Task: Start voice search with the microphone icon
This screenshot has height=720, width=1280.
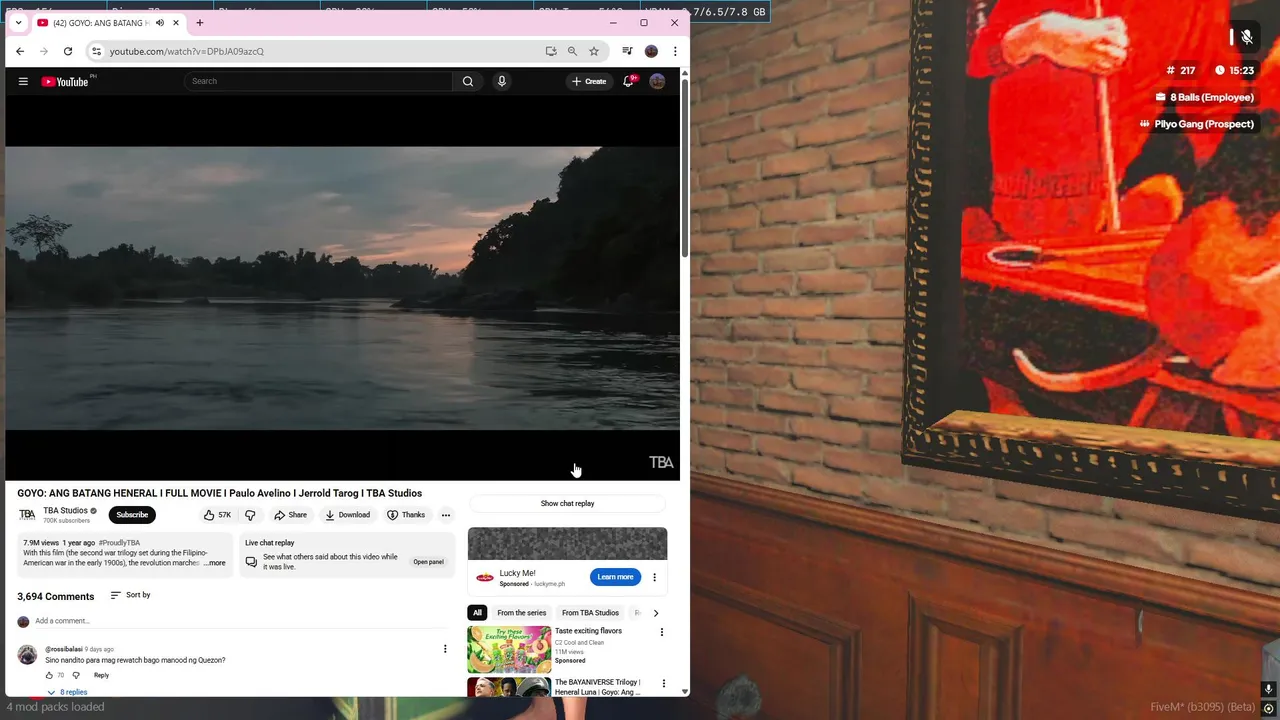Action: tap(502, 81)
